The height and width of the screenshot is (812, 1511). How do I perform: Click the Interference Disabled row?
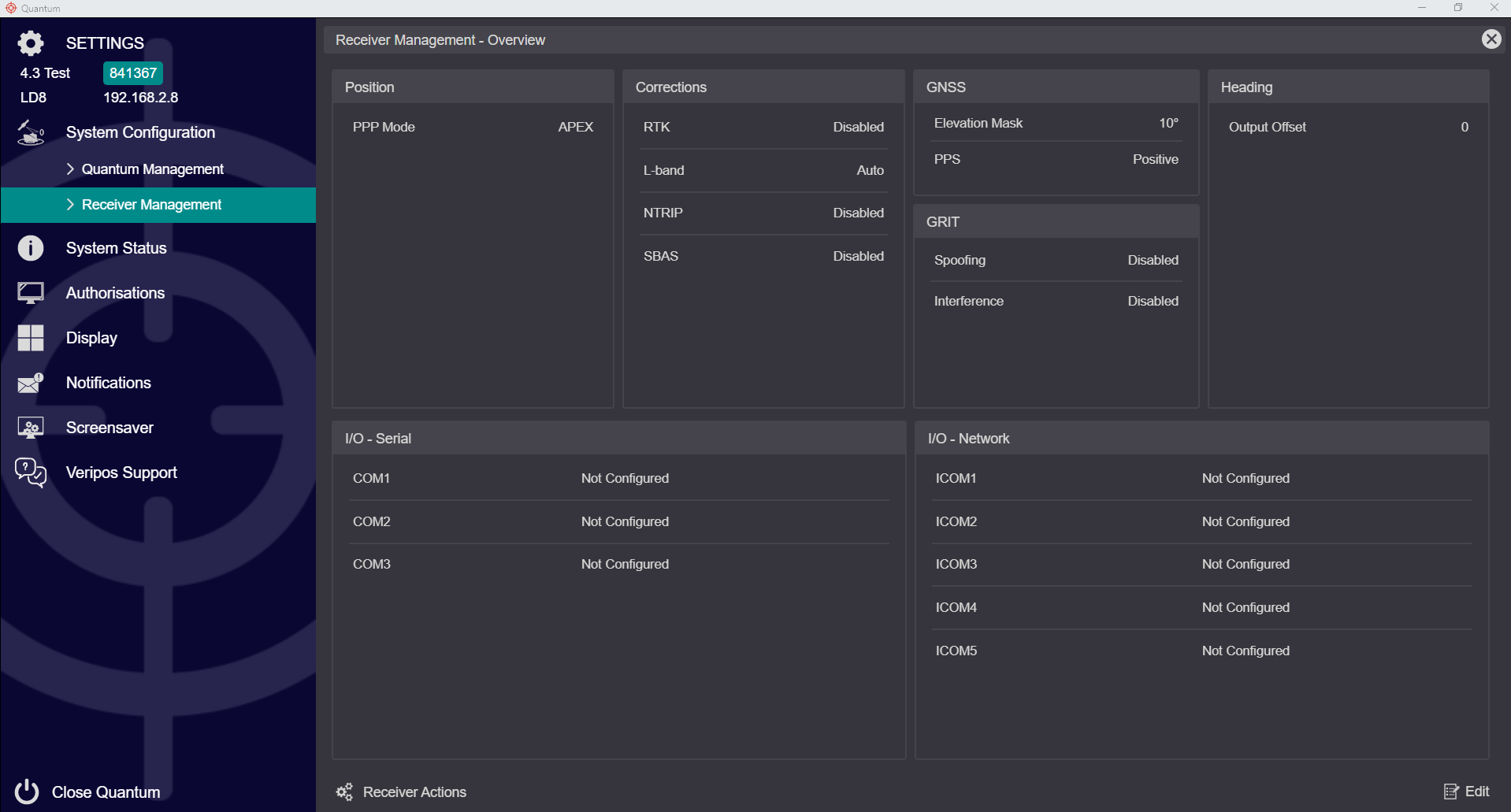(1056, 301)
